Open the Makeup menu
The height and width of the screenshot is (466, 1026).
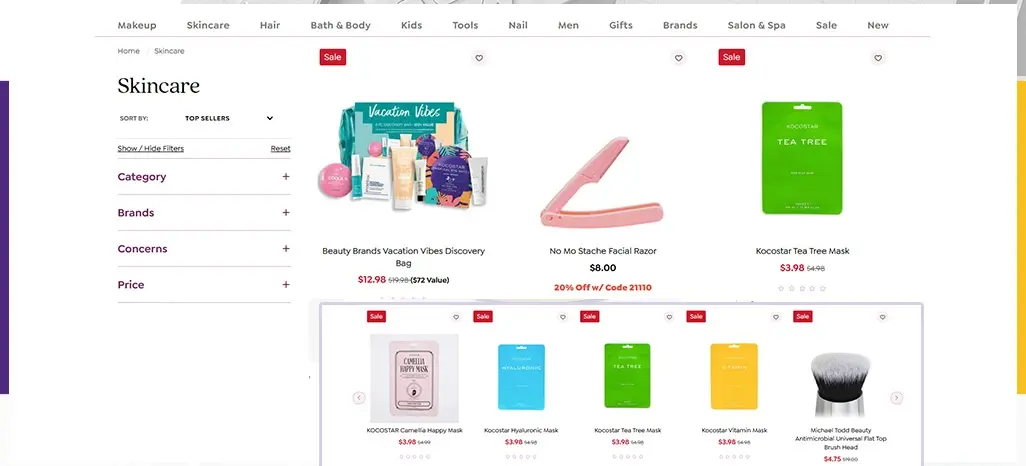[137, 26]
